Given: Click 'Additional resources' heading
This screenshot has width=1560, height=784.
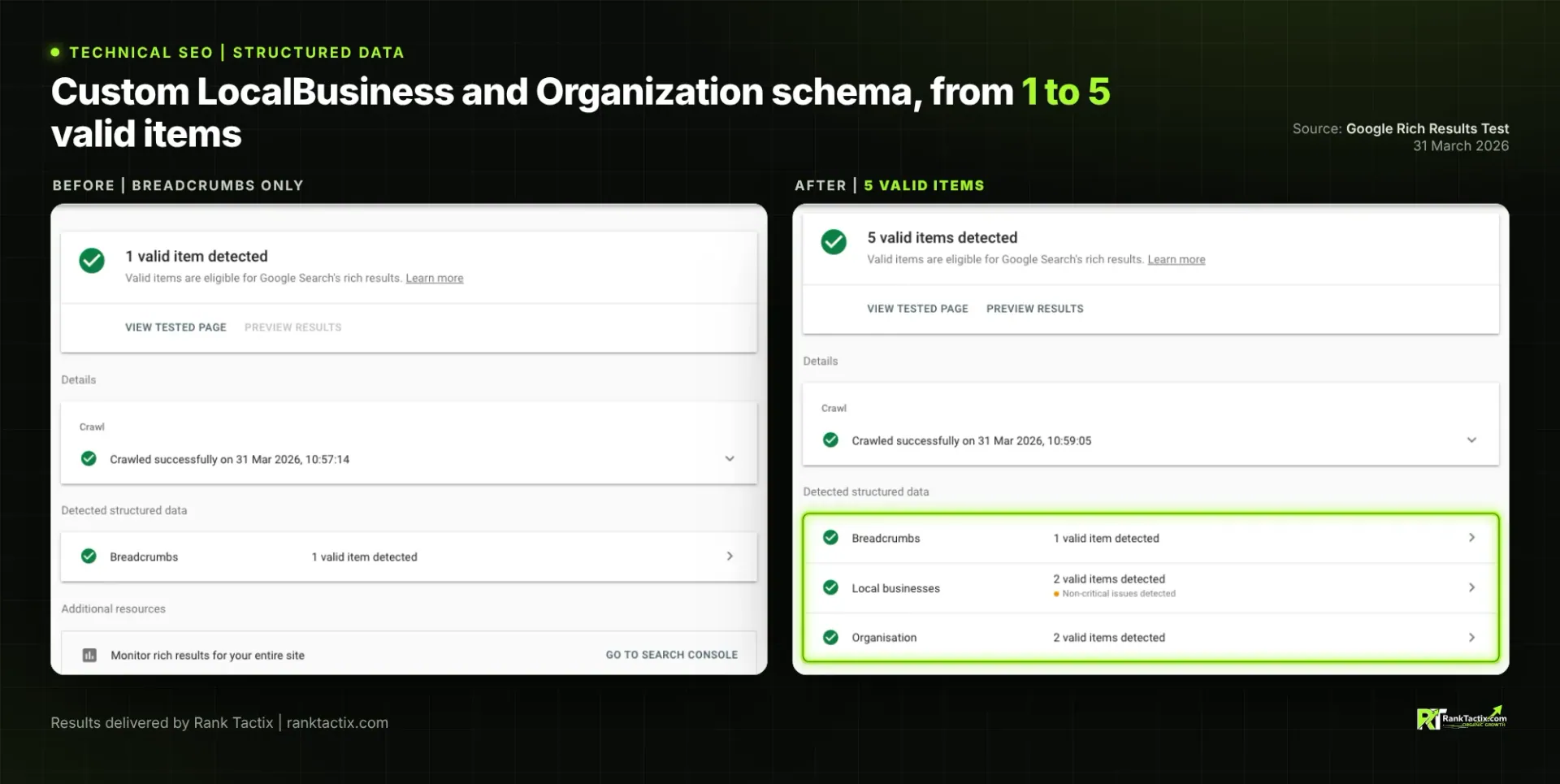Looking at the screenshot, I should click(114, 609).
